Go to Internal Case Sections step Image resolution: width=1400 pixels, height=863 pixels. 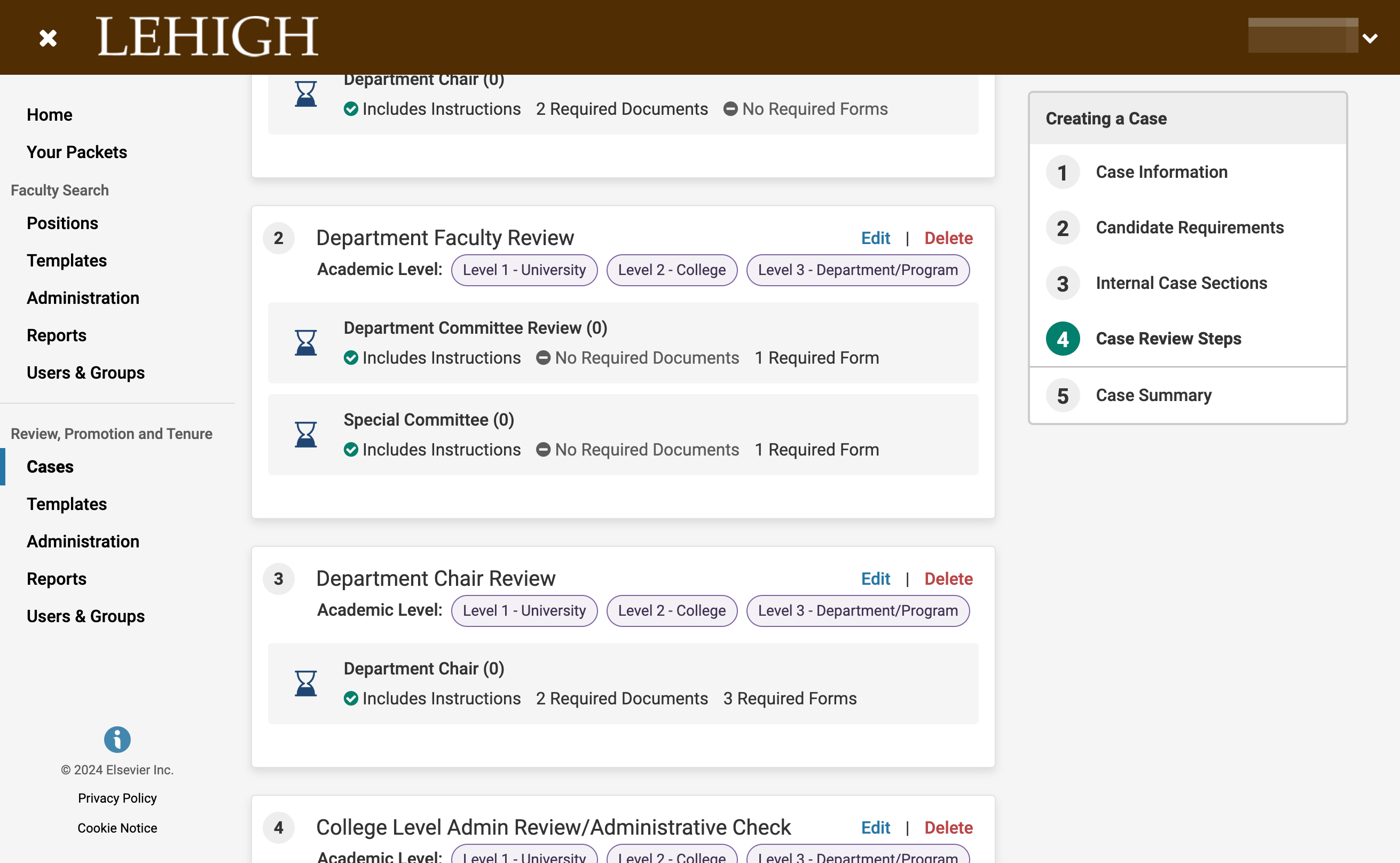(x=1181, y=283)
